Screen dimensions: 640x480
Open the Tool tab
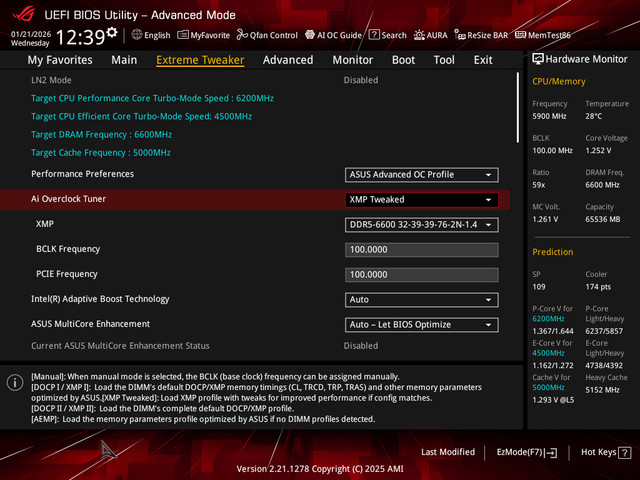pyautogui.click(x=444, y=60)
